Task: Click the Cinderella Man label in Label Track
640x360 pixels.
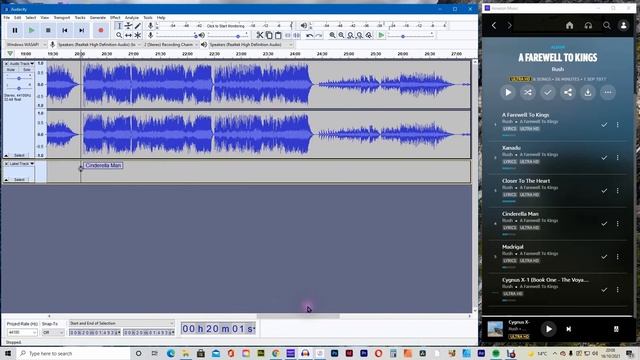Action: click(x=103, y=165)
